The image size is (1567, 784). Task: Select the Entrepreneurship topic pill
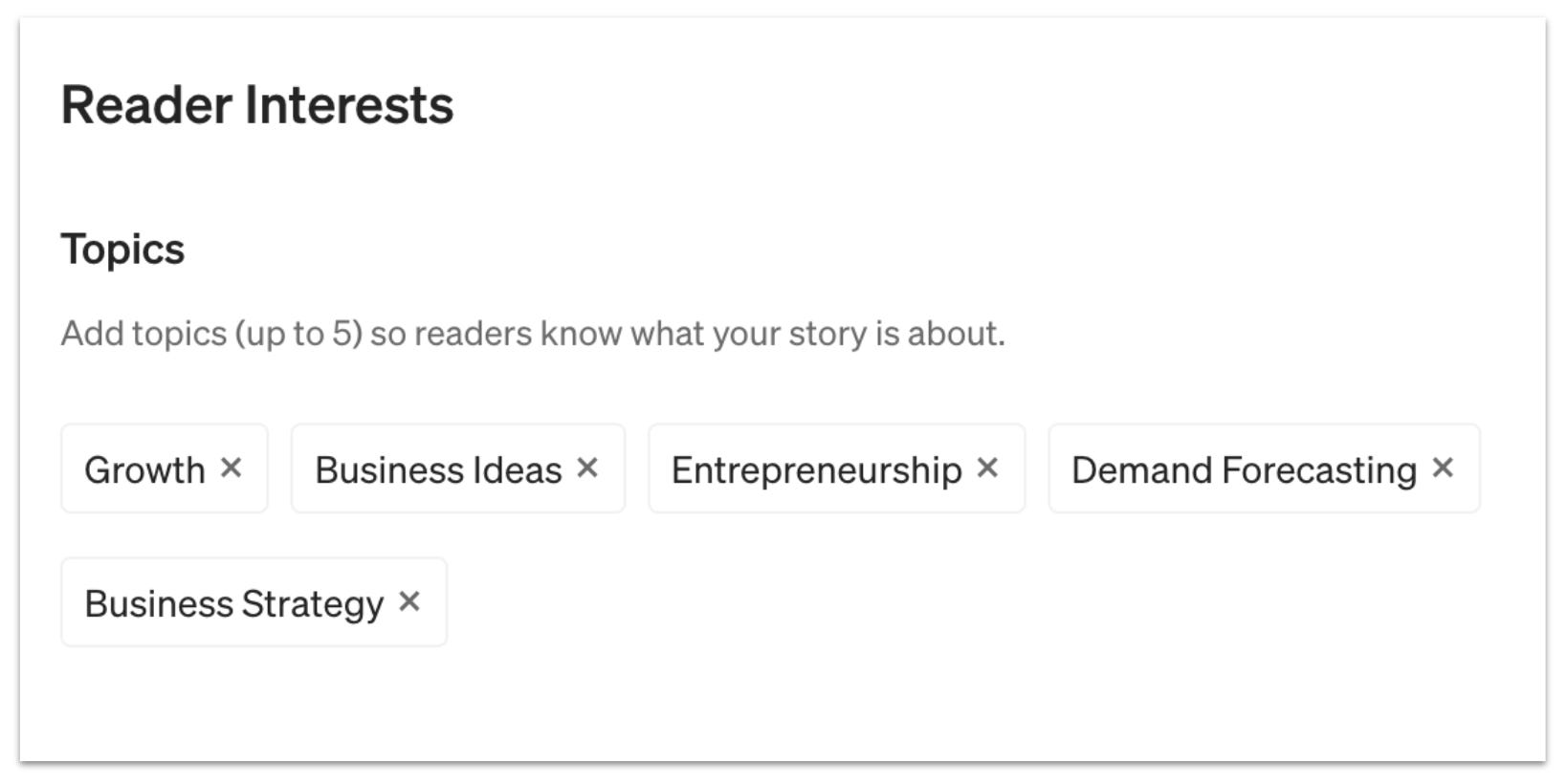(816, 468)
